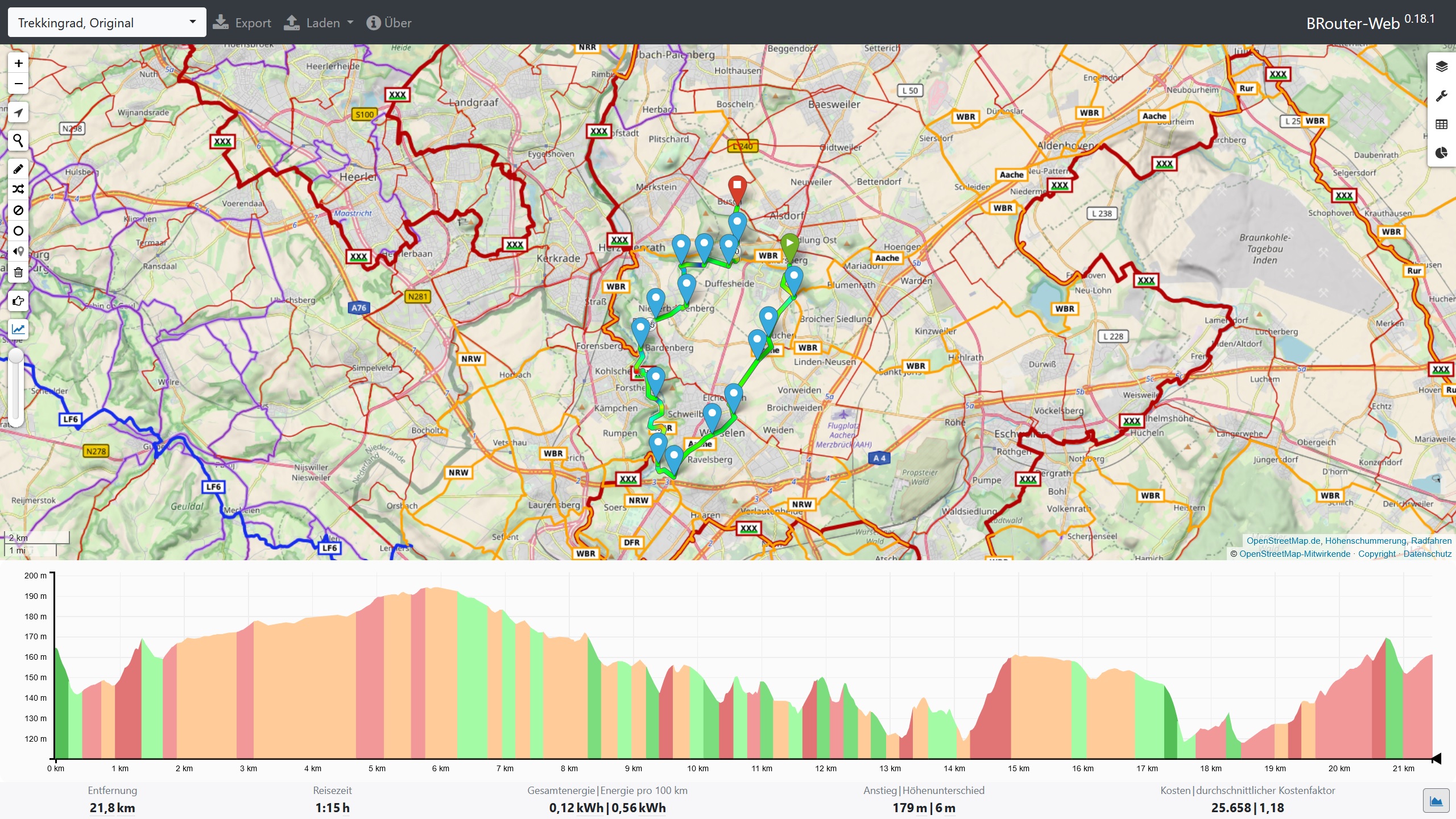Open the pie chart analysis tab
The image size is (1456, 819).
(1441, 153)
